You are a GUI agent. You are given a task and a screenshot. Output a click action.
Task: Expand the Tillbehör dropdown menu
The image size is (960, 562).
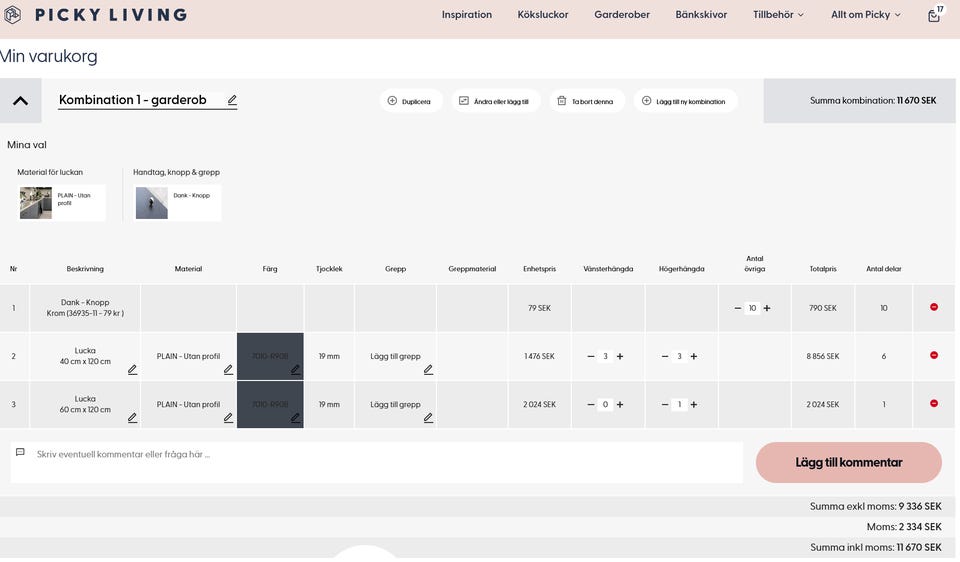click(x=778, y=15)
